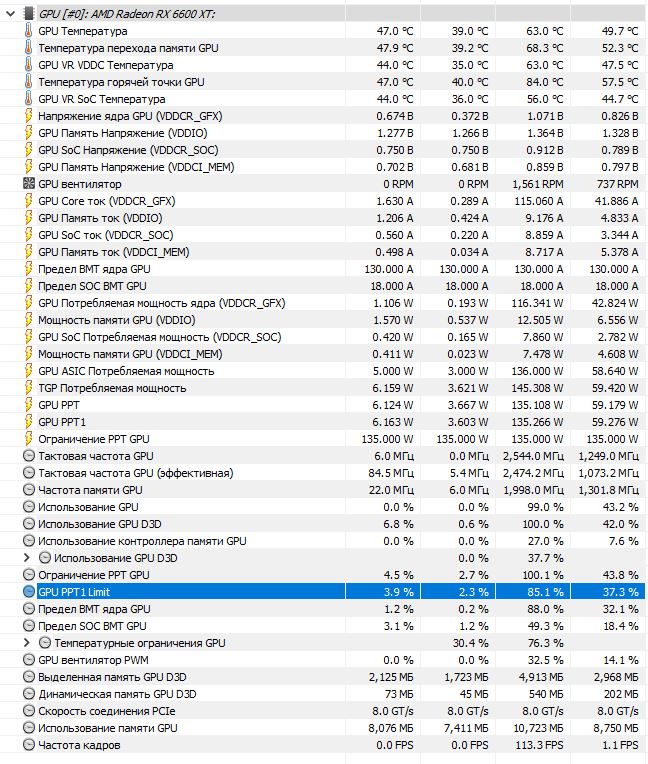Image resolution: width=648 pixels, height=764 pixels.
Task: Click the round icon in highlighted GPU PPT1 Limit row
Action: click(29, 592)
